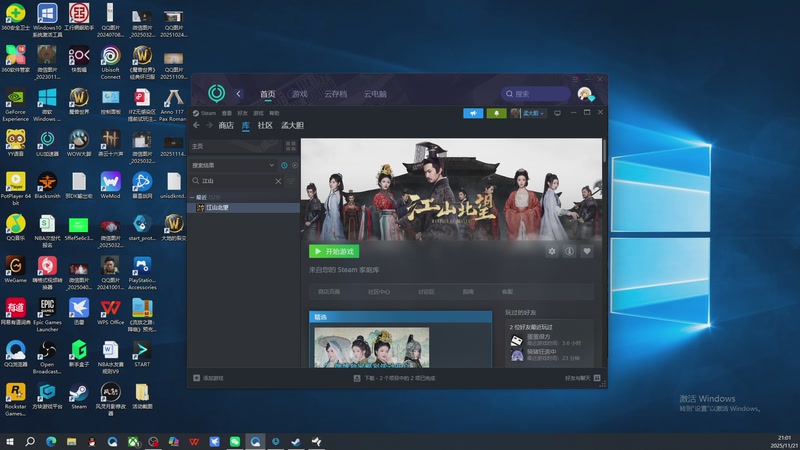Screen dimensions: 800x450
Task: Select 江山北望 in the game list
Action: coord(244,208)
